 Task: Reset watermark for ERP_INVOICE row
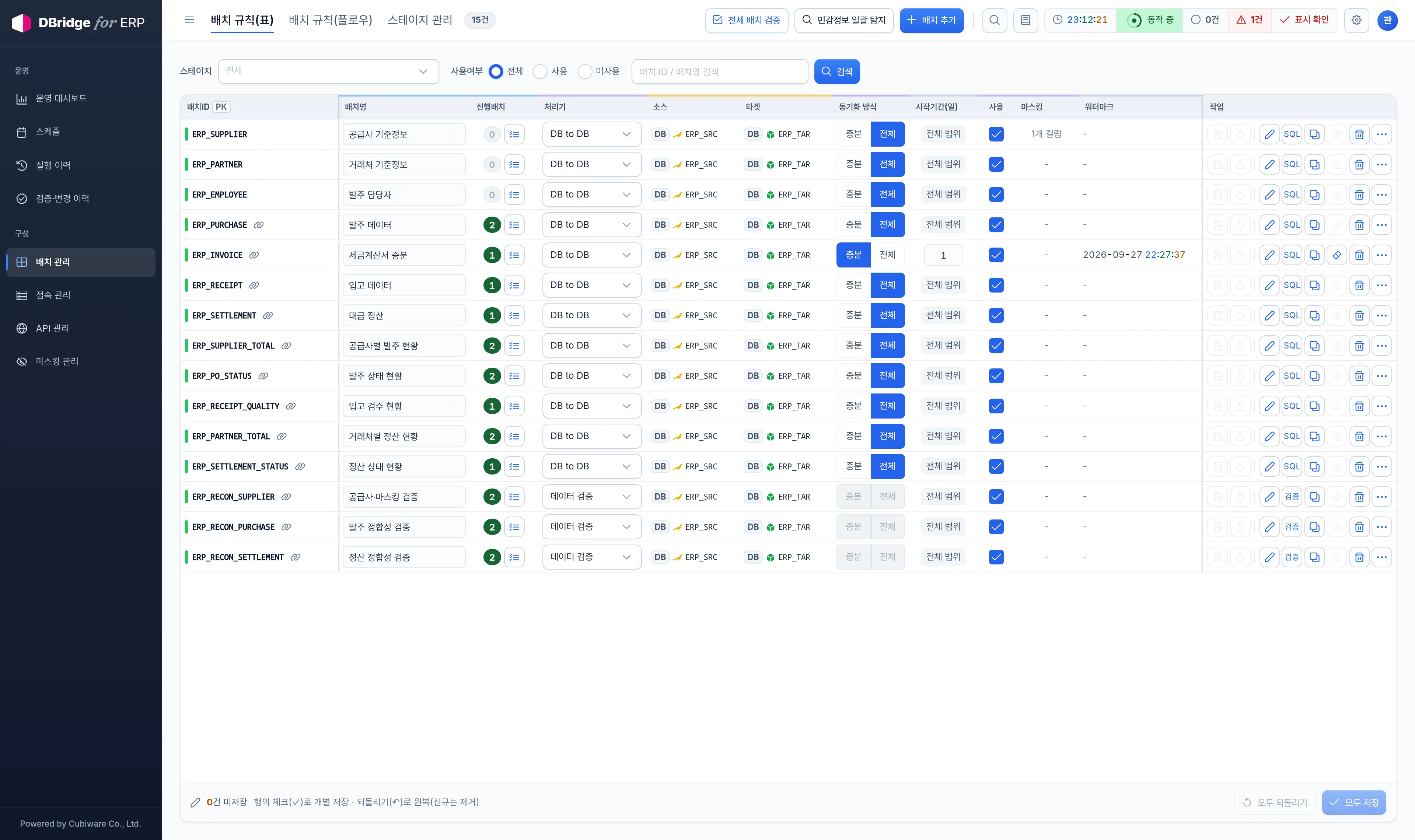(1337, 255)
